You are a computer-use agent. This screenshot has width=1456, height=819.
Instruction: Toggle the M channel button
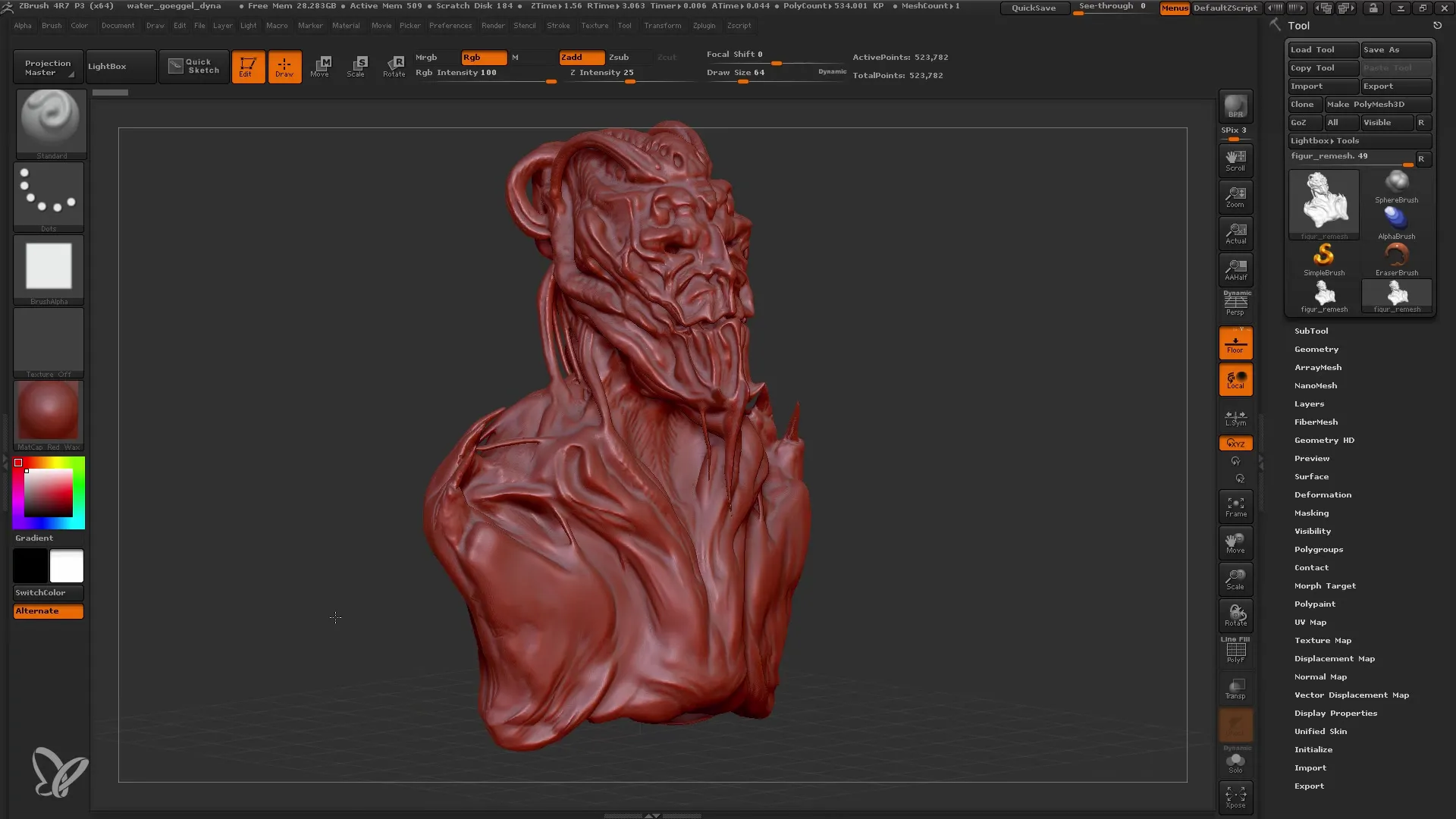[517, 57]
